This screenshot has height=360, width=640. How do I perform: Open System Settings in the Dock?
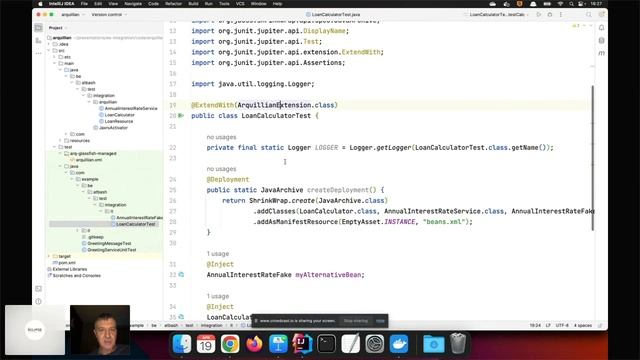pyautogui.click(x=375, y=344)
